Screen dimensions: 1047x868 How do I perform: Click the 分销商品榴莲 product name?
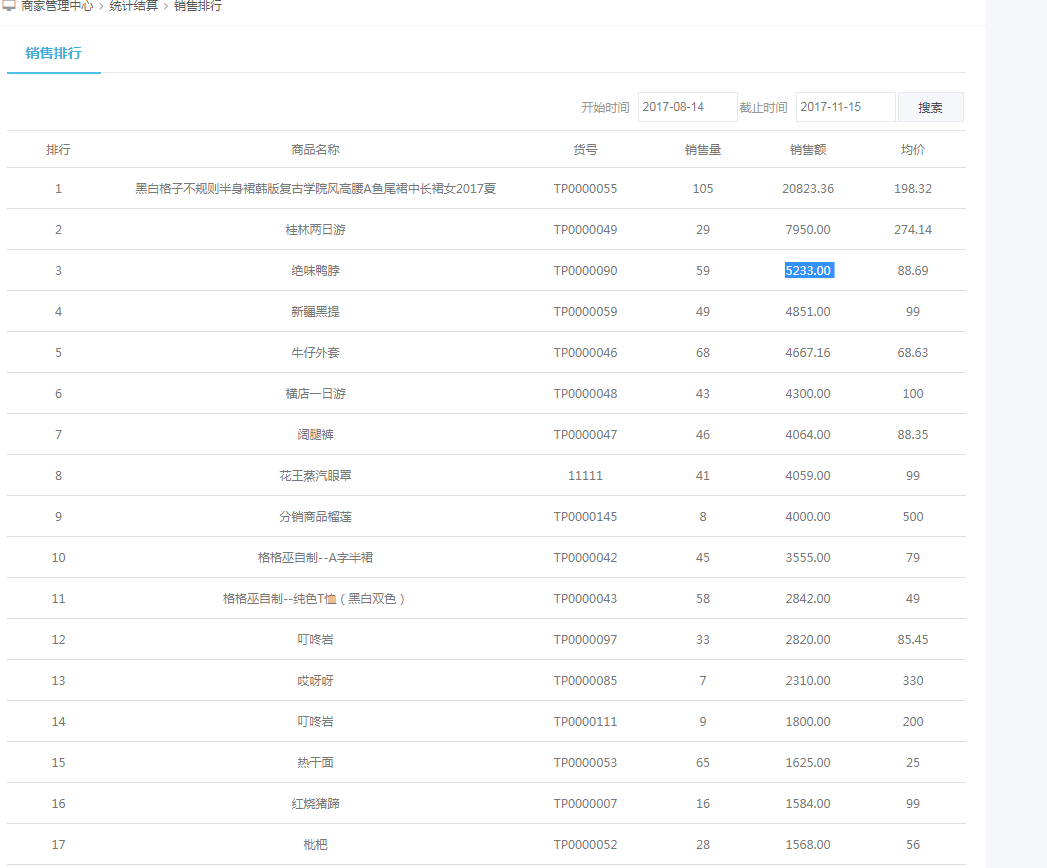tap(315, 517)
